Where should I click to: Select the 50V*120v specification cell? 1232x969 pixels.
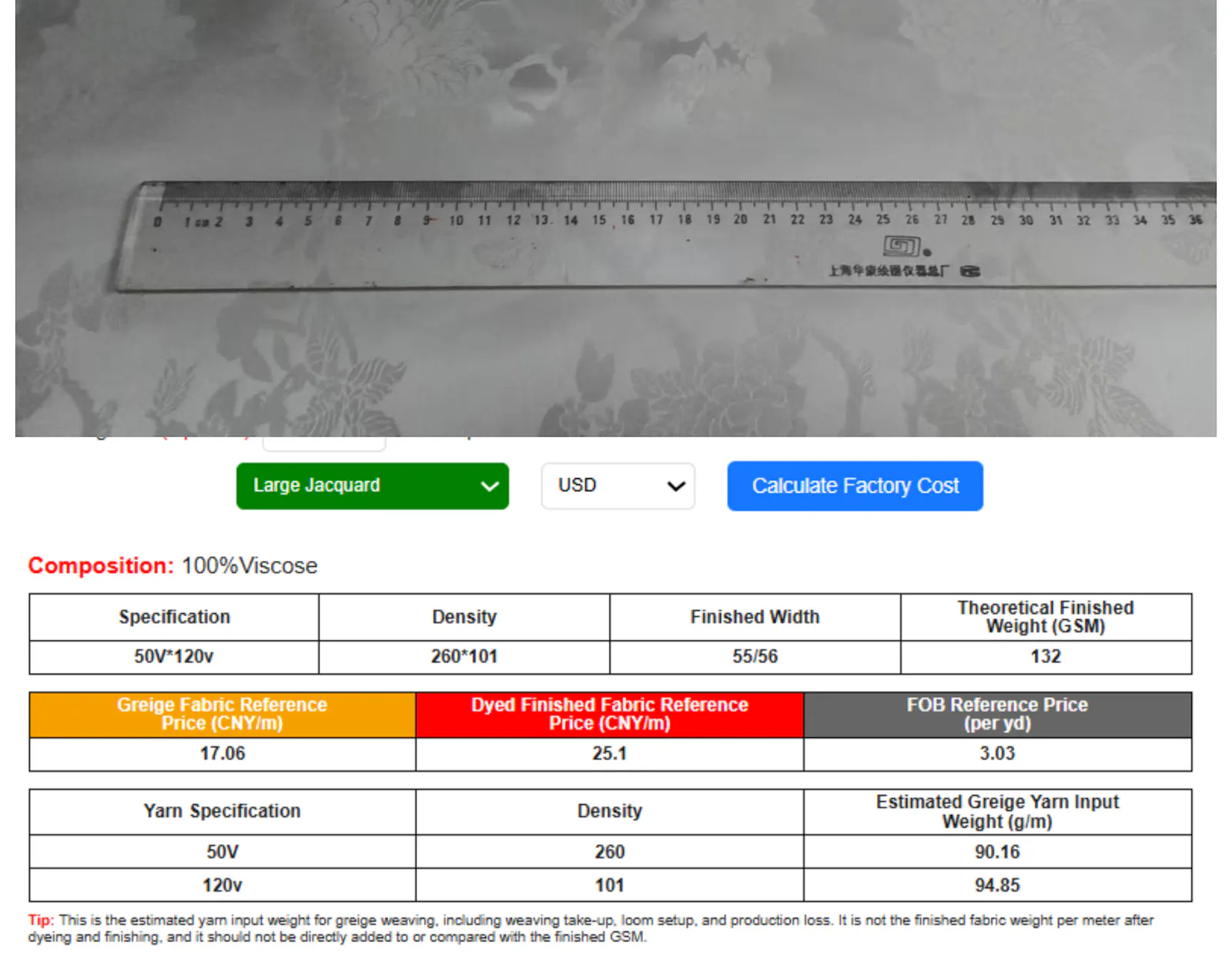[174, 657]
